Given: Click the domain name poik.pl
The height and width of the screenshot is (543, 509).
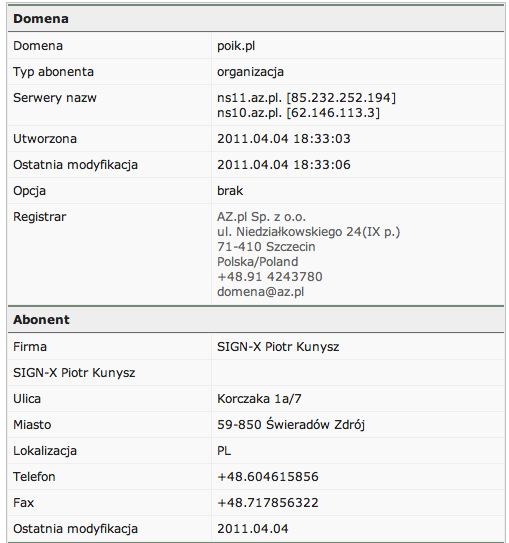Looking at the screenshot, I should [x=236, y=46].
